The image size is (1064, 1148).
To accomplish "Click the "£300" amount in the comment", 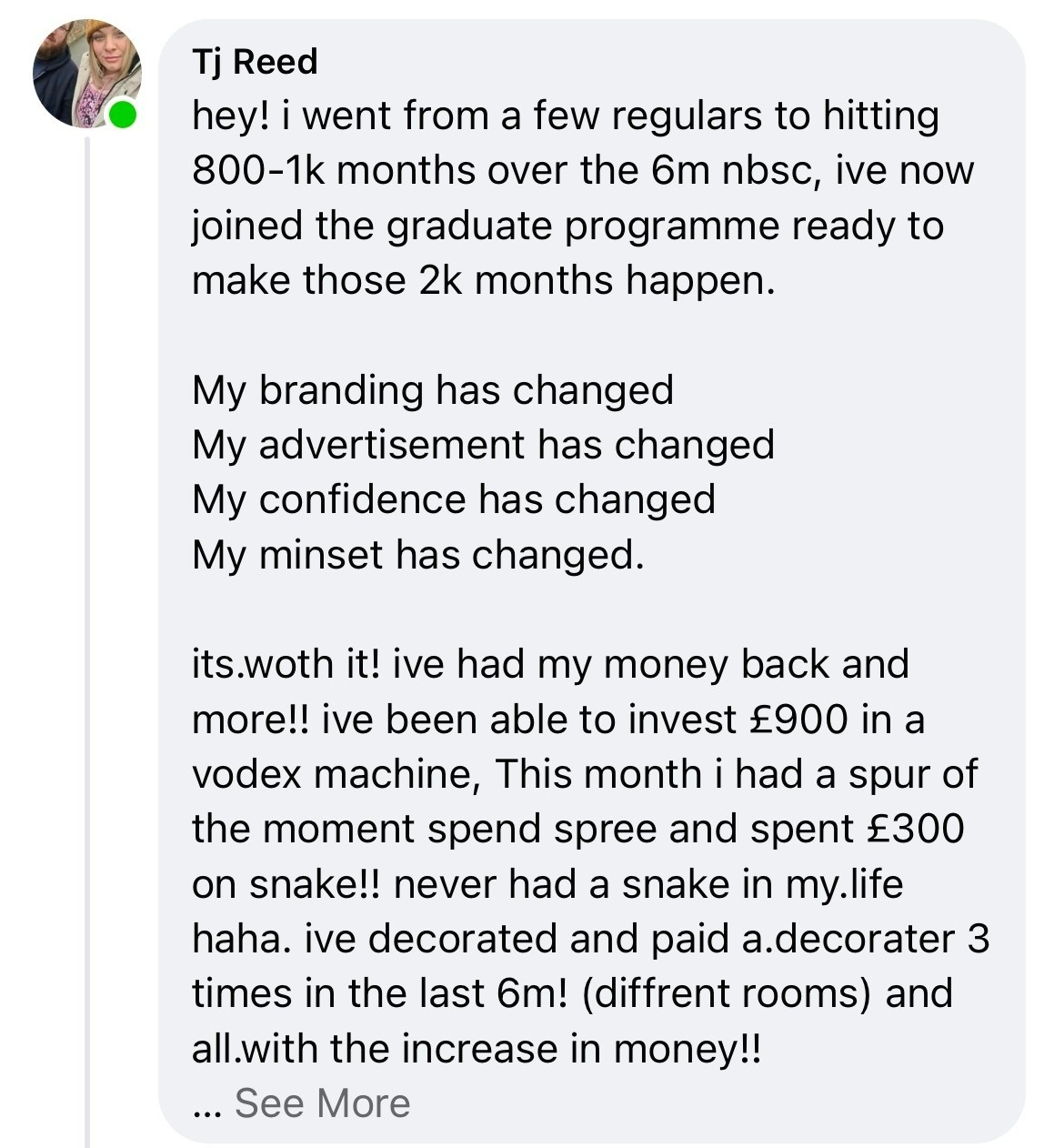I will pyautogui.click(x=910, y=829).
